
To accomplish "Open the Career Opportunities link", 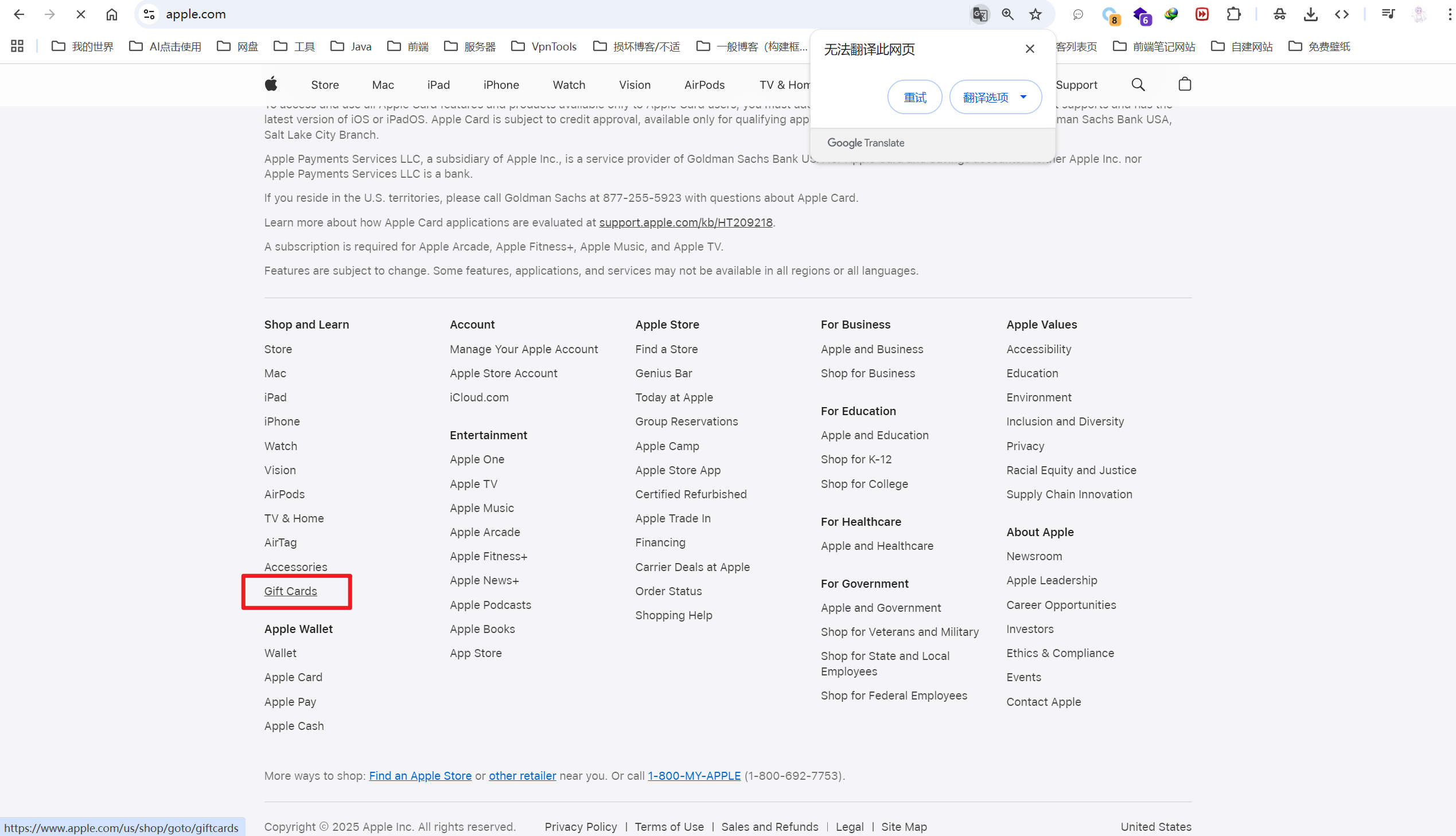I will pyautogui.click(x=1061, y=605).
